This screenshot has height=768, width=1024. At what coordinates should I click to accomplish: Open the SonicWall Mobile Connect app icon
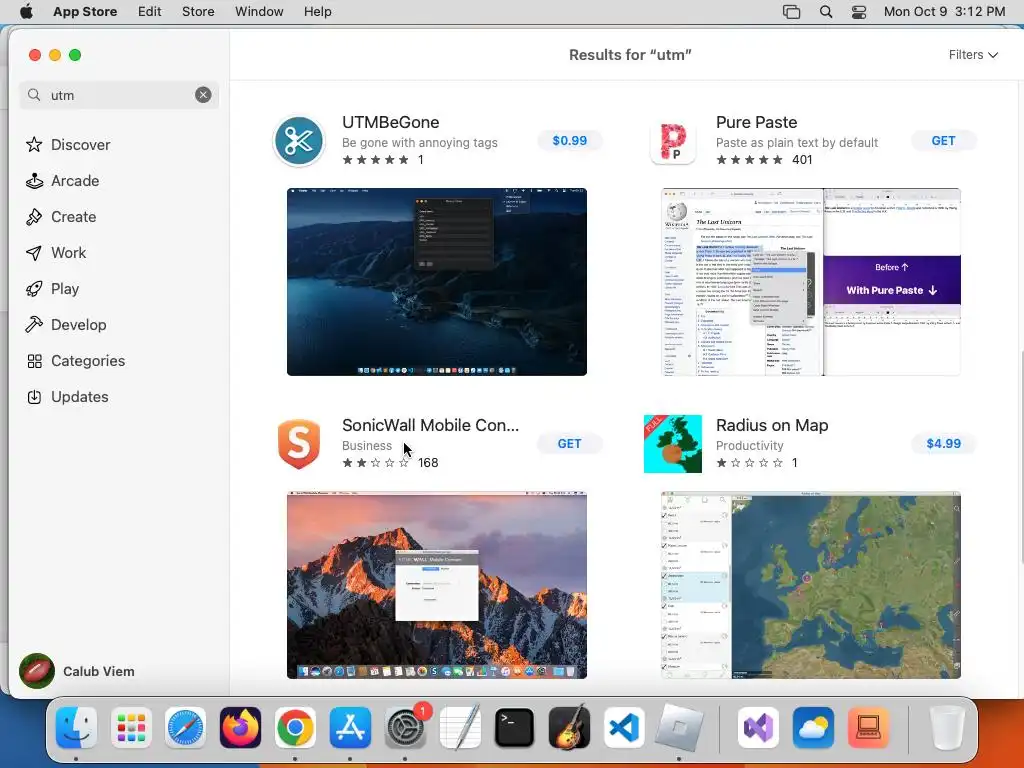coord(299,444)
